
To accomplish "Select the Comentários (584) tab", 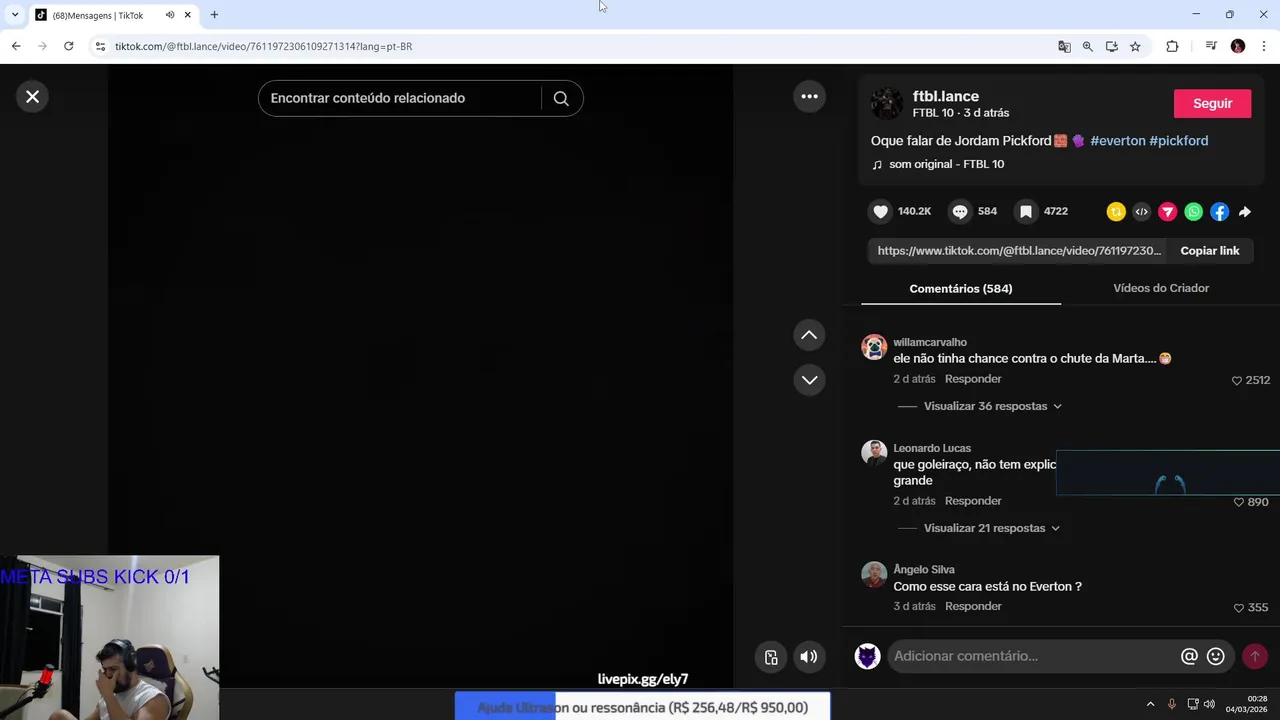I will point(961,288).
